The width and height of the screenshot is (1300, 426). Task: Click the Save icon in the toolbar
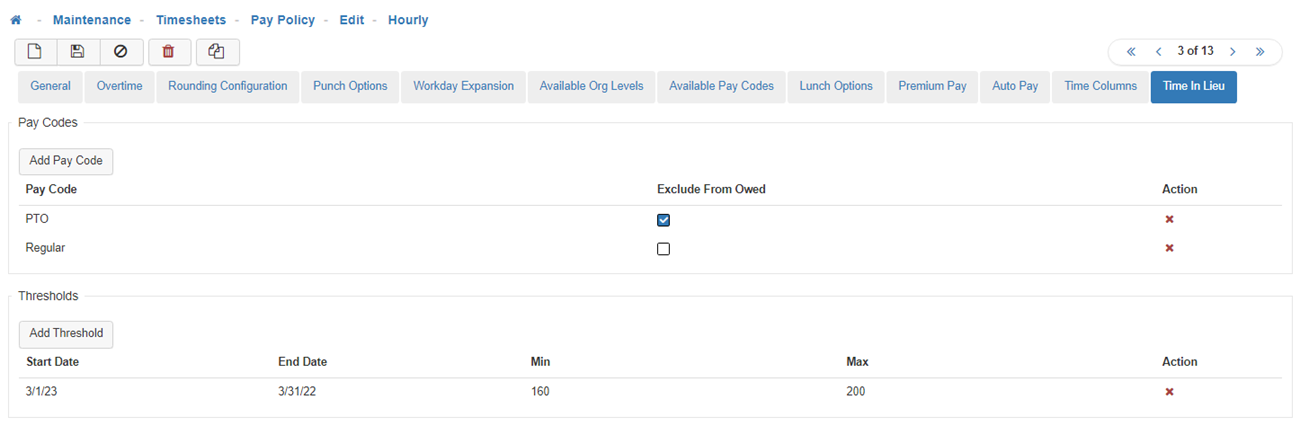click(78, 52)
